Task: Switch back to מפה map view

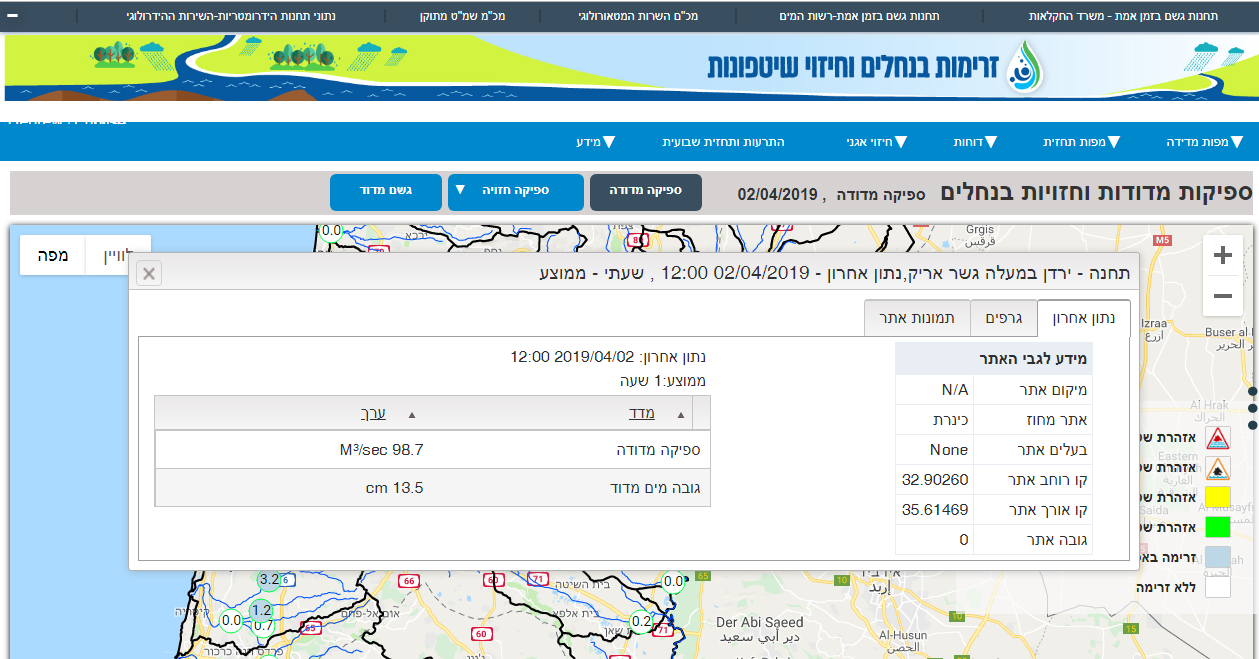Action: (51, 255)
